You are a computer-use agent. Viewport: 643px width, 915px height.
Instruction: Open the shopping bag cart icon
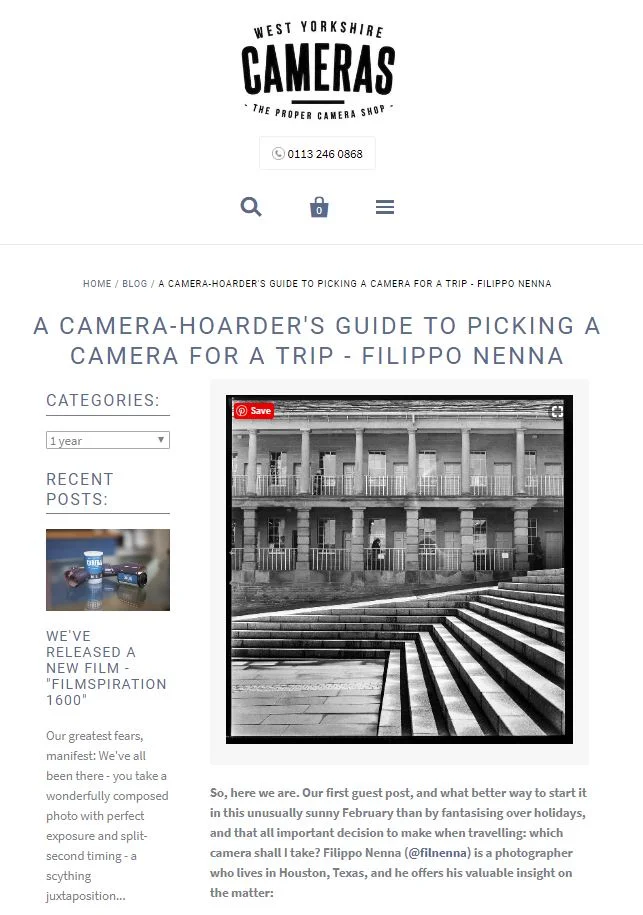[319, 207]
